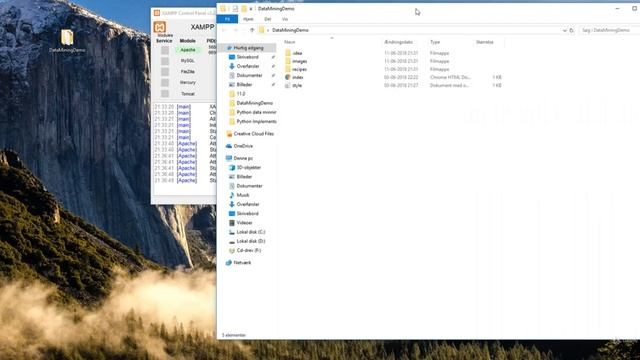Screen dimensions: 640x360
Task: Select the recipes folder icon
Action: [x=288, y=69]
